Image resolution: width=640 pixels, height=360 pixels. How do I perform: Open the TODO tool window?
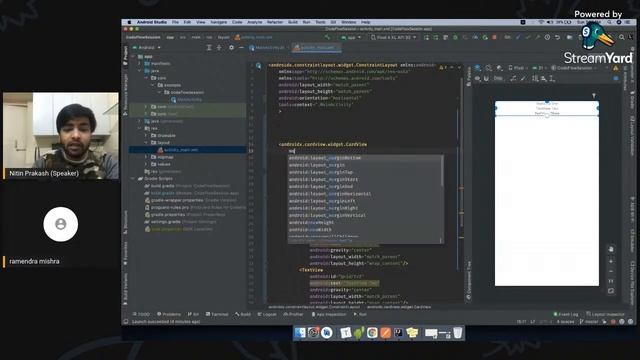pos(142,314)
